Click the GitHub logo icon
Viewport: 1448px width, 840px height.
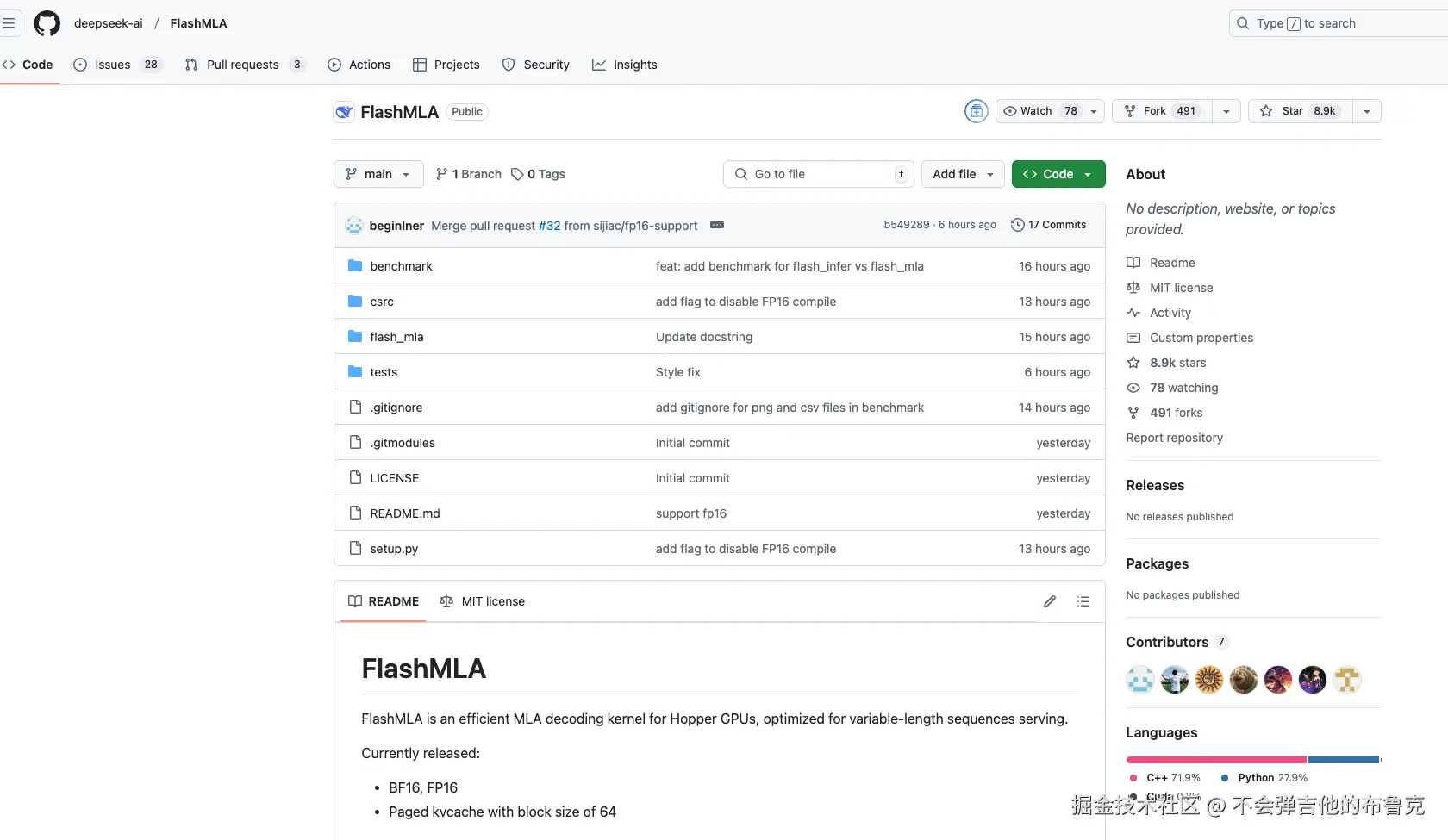(47, 23)
